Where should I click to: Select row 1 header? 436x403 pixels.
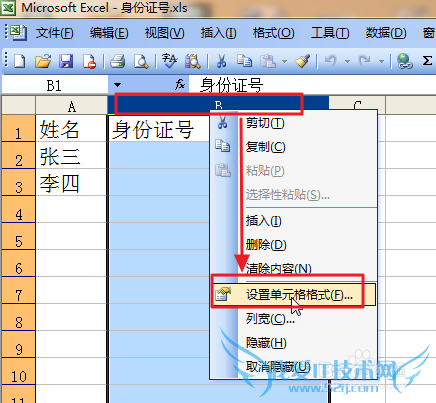(x=18, y=129)
